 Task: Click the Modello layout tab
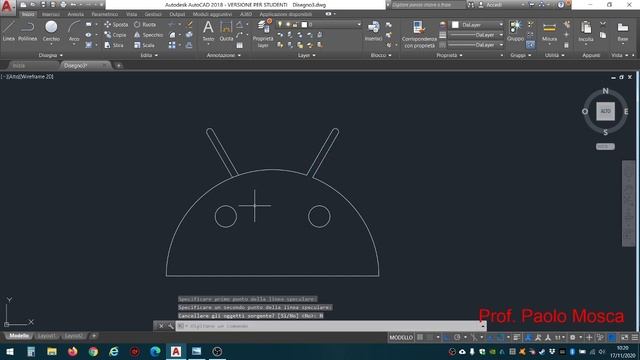click(19, 336)
